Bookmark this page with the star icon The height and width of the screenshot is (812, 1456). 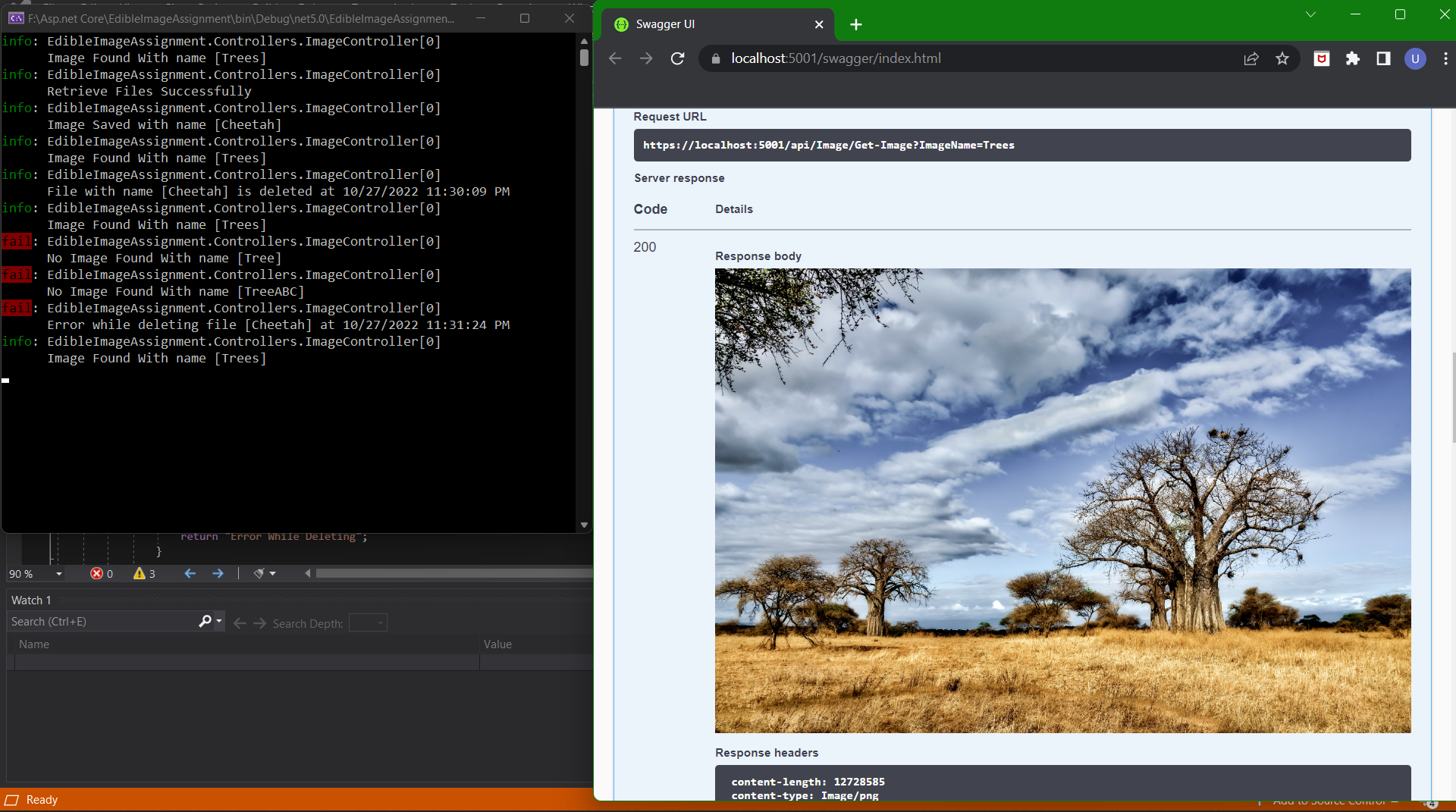1282,58
